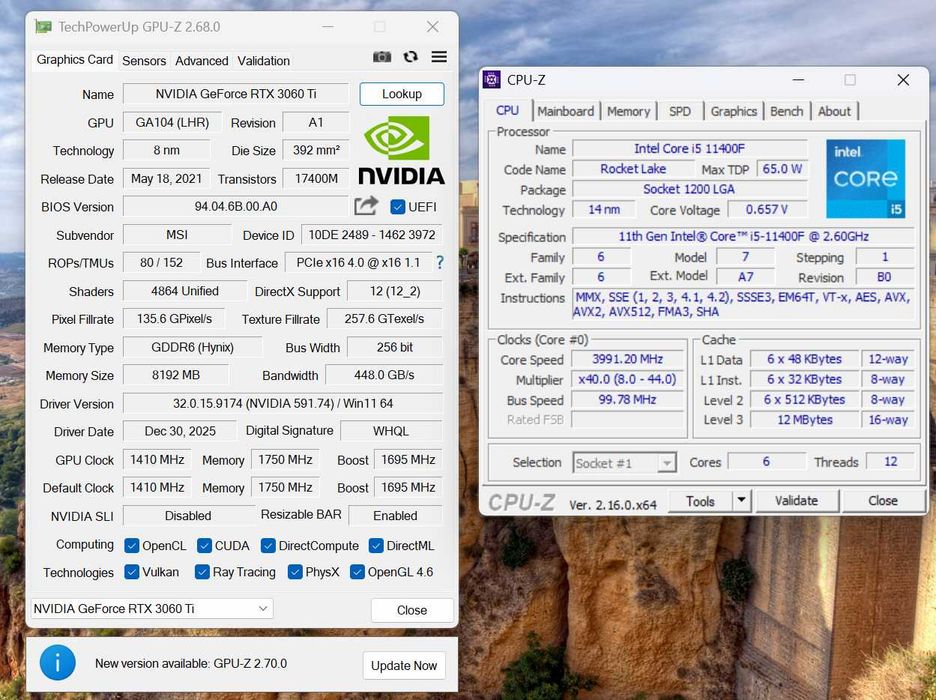Open the GPU selection dropdown in GPU-Z
The image size is (936, 700).
click(x=152, y=609)
